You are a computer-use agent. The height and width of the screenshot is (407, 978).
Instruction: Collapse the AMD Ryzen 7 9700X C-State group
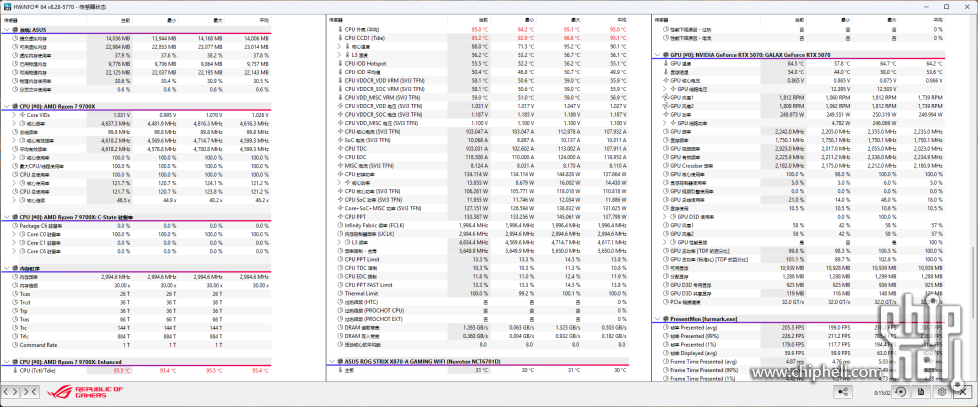coord(6,217)
